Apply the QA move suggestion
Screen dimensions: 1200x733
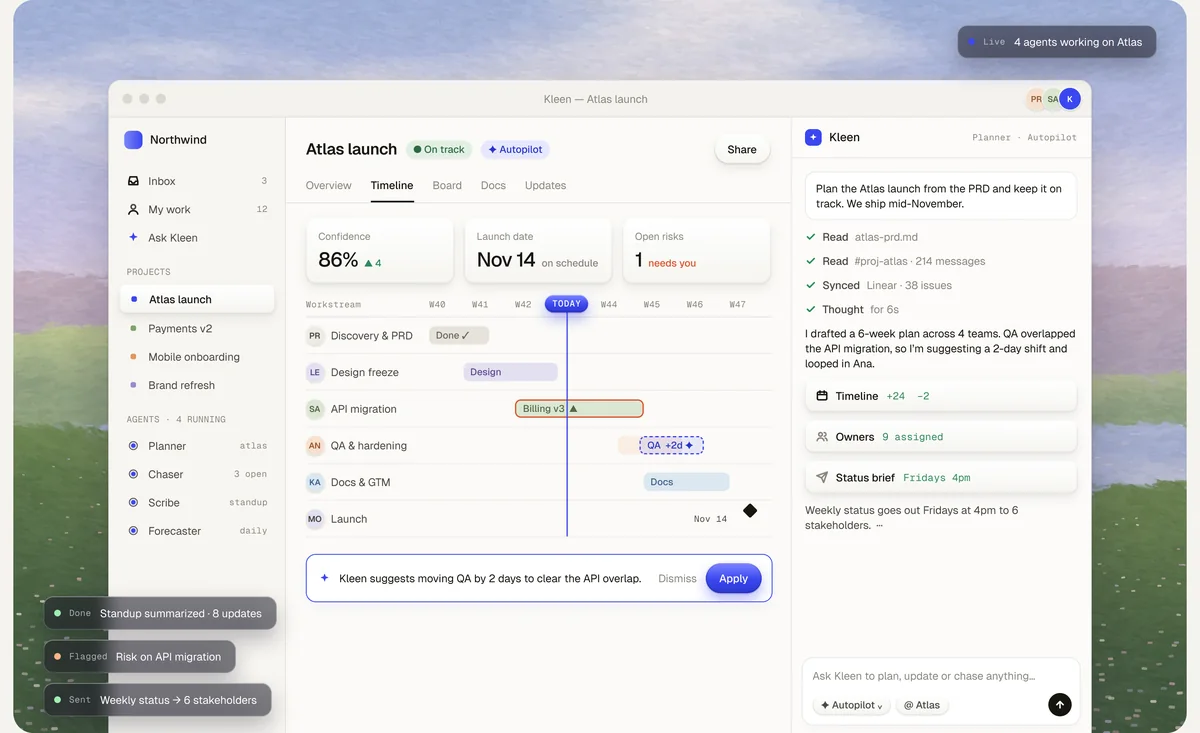point(733,578)
